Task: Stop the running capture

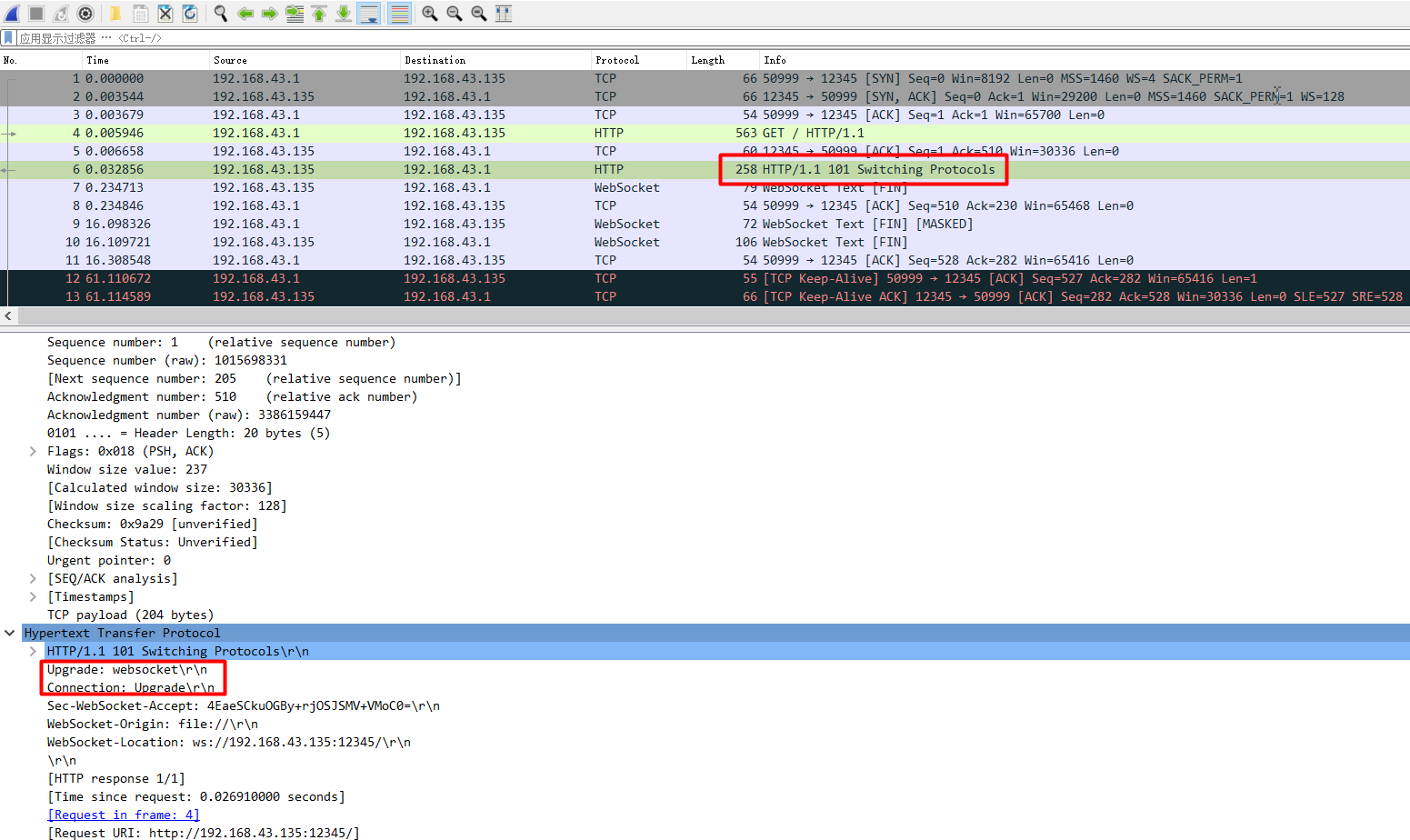Action: [x=35, y=13]
